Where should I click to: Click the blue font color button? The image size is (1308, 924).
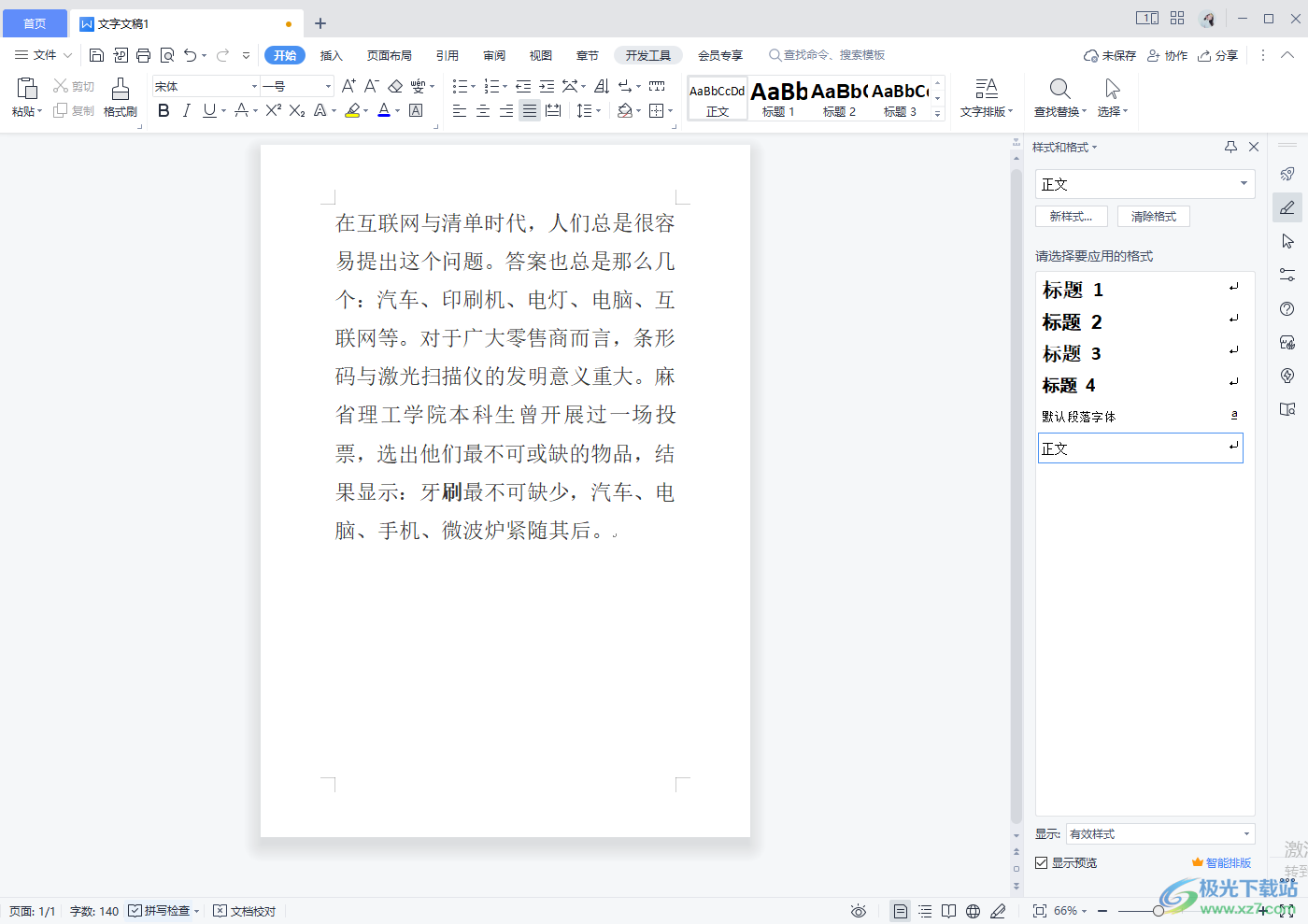point(384,110)
